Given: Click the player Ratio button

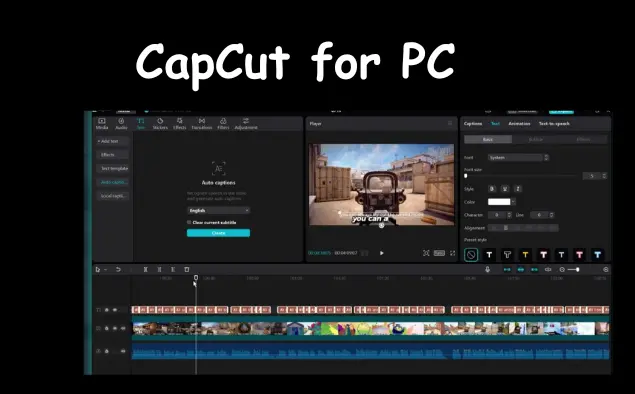Looking at the screenshot, I should (x=439, y=253).
